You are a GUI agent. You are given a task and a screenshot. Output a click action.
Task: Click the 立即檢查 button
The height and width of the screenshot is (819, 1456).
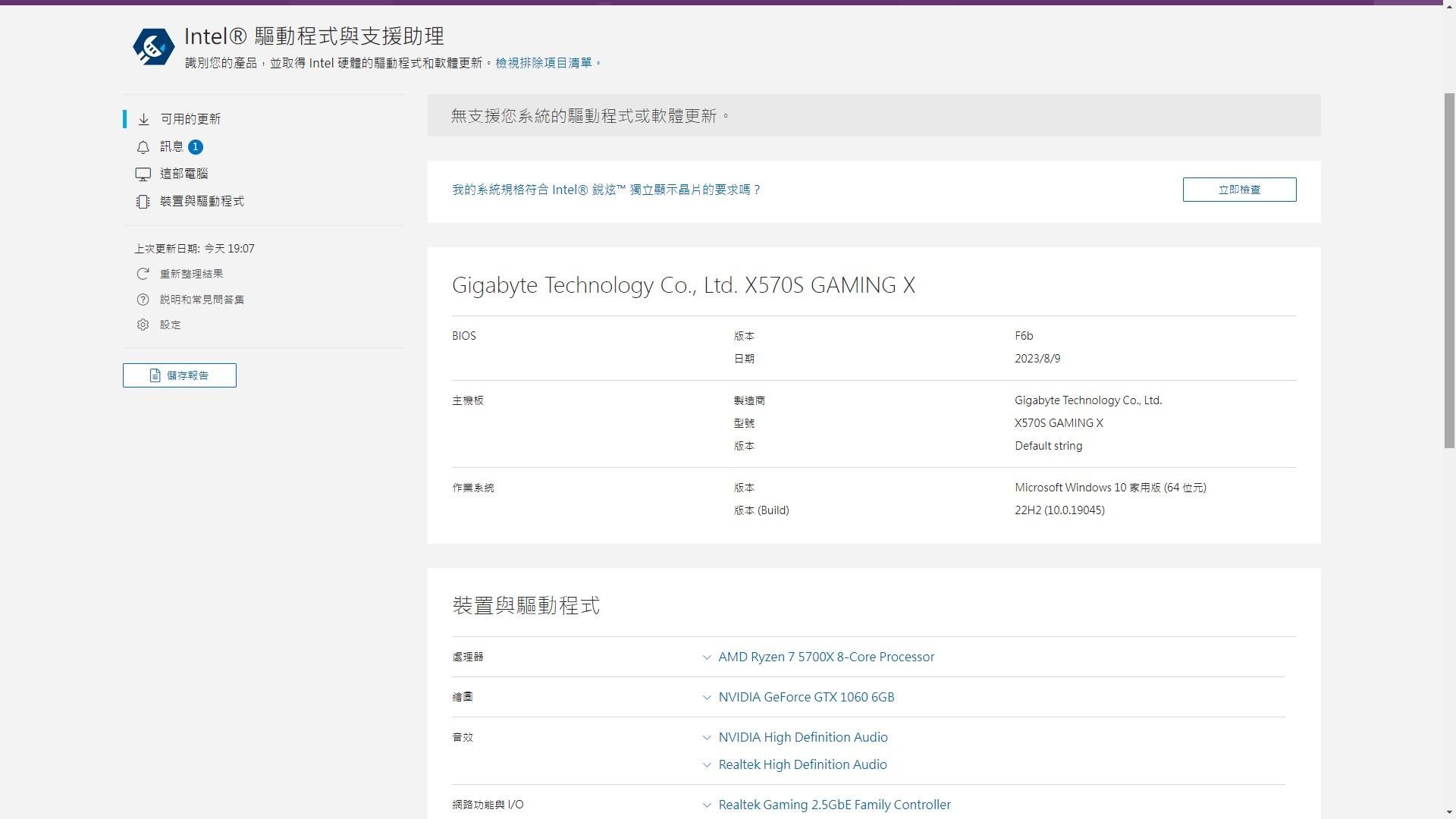(x=1239, y=190)
